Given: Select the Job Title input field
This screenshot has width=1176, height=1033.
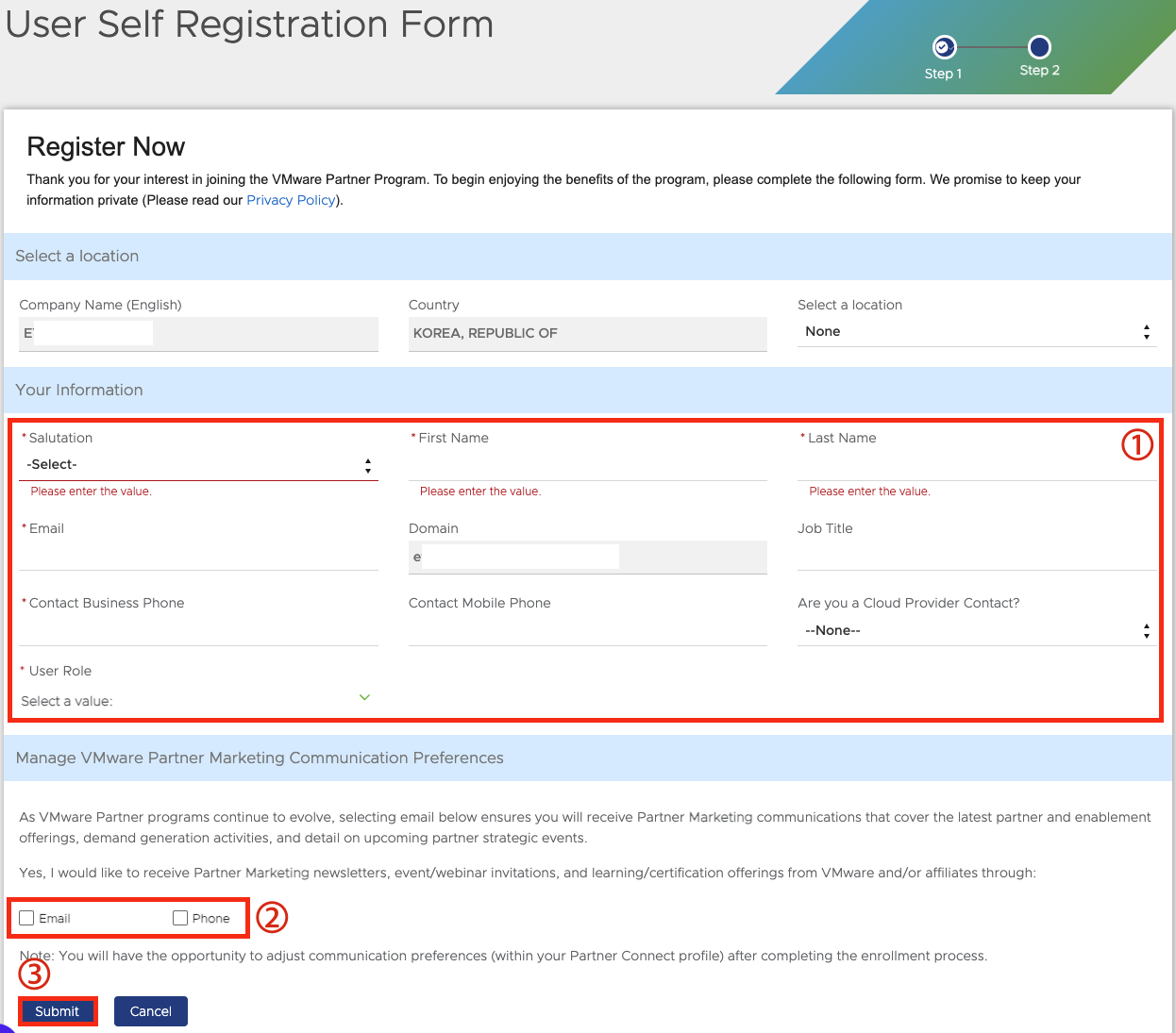Looking at the screenshot, I should 976,556.
